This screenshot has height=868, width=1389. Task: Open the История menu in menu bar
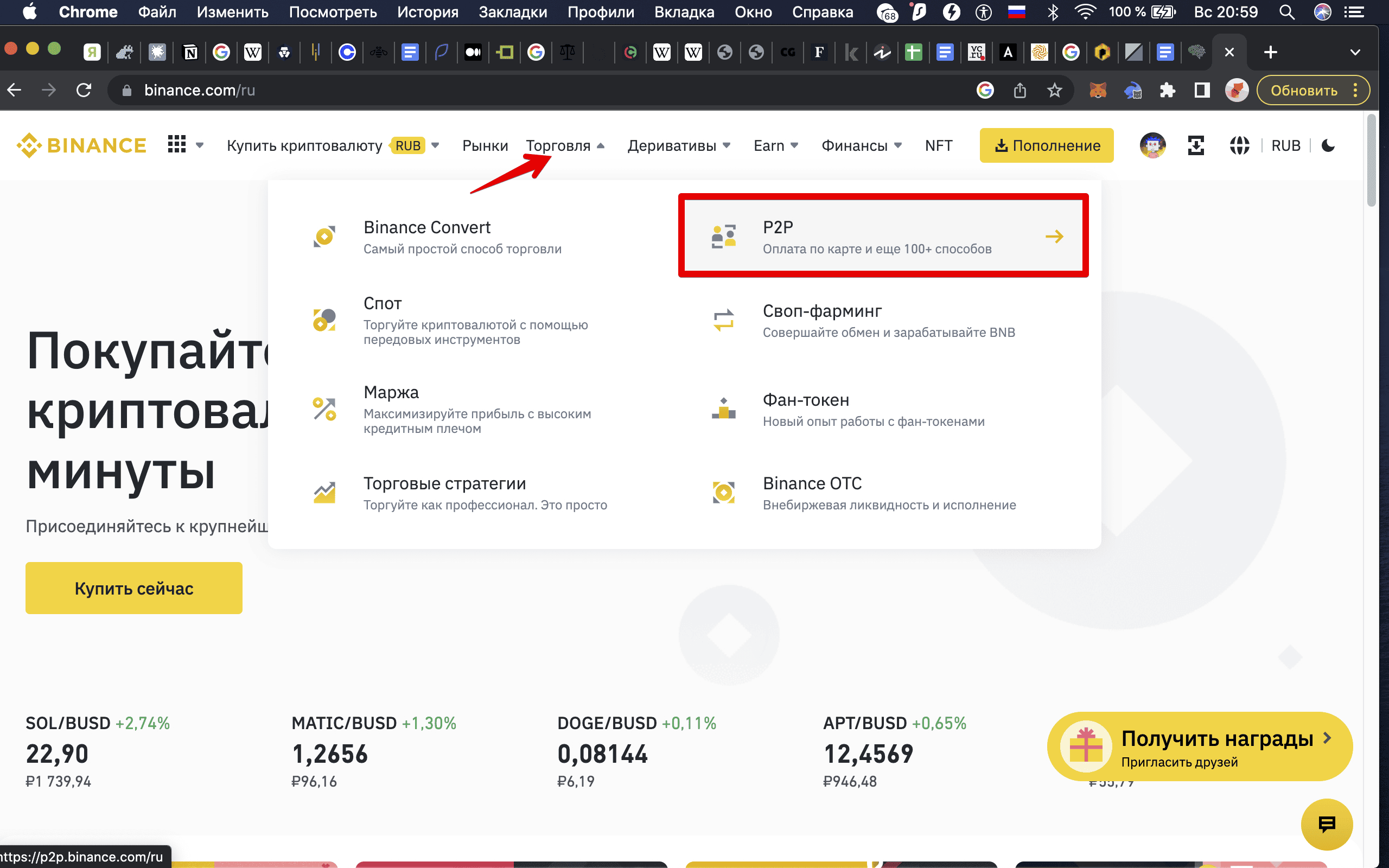tap(428, 12)
